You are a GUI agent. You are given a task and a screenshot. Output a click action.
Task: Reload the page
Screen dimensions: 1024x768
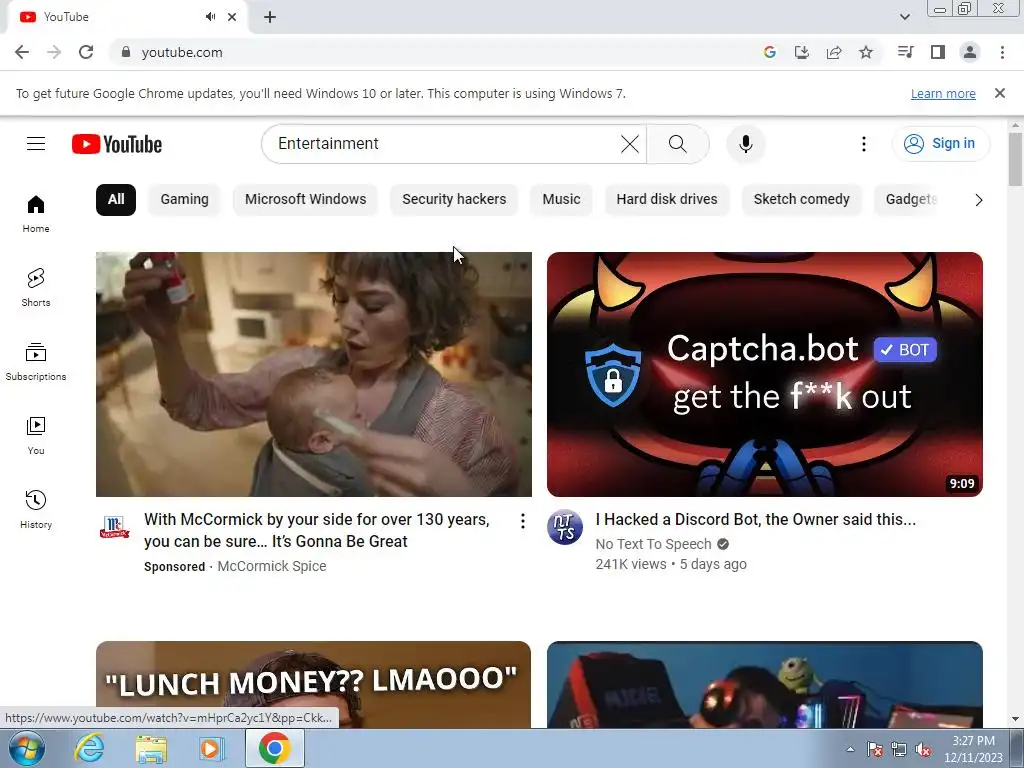point(86,52)
